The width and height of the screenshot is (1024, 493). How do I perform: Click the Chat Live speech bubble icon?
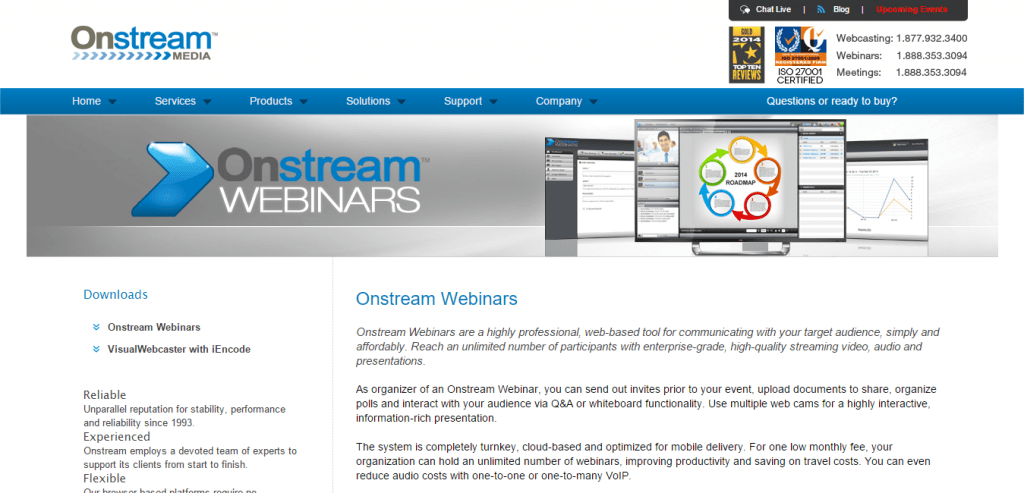pyautogui.click(x=745, y=10)
